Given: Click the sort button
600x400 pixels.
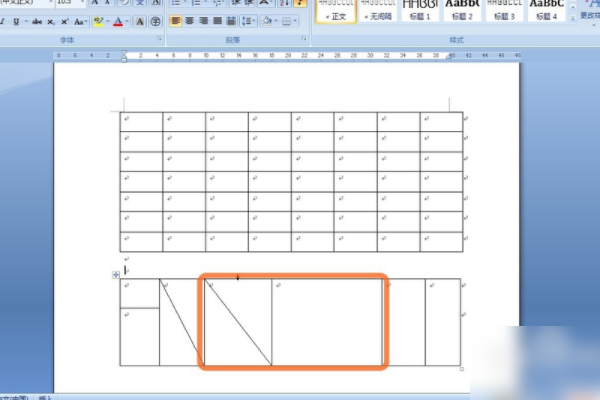Looking at the screenshot, I should [x=284, y=3].
